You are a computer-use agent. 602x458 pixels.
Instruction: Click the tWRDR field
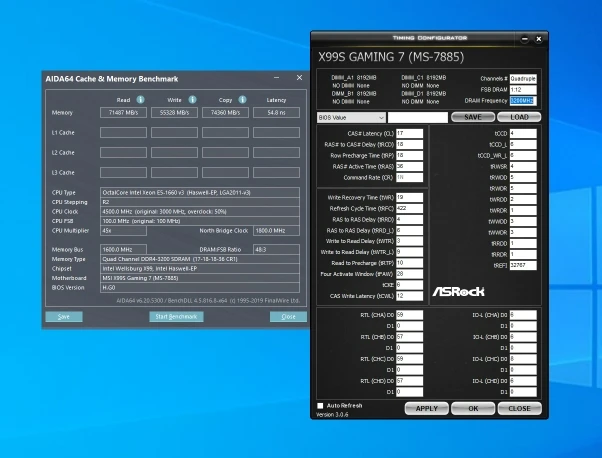click(x=523, y=210)
